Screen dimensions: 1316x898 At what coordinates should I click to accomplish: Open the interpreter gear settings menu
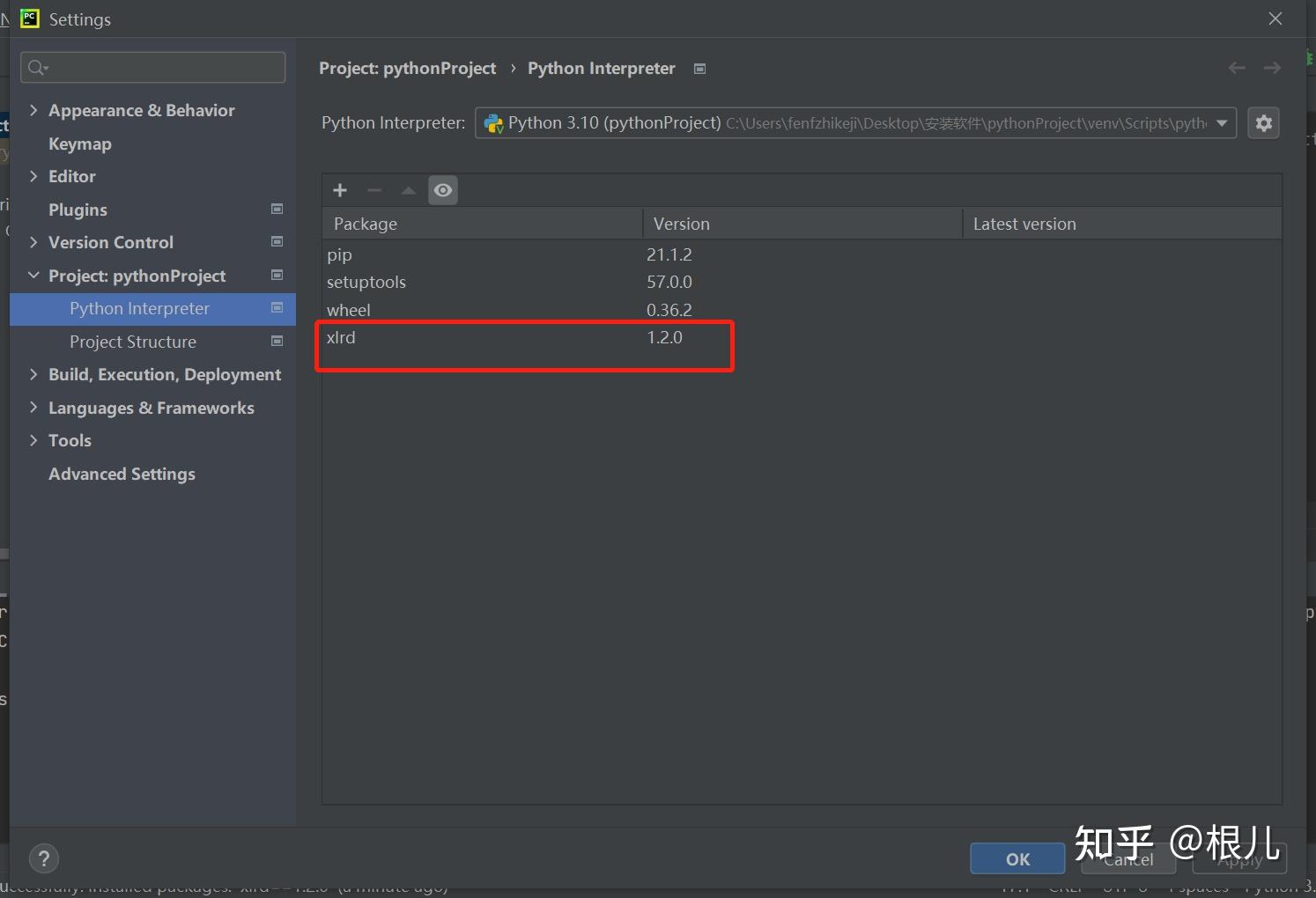coord(1263,123)
